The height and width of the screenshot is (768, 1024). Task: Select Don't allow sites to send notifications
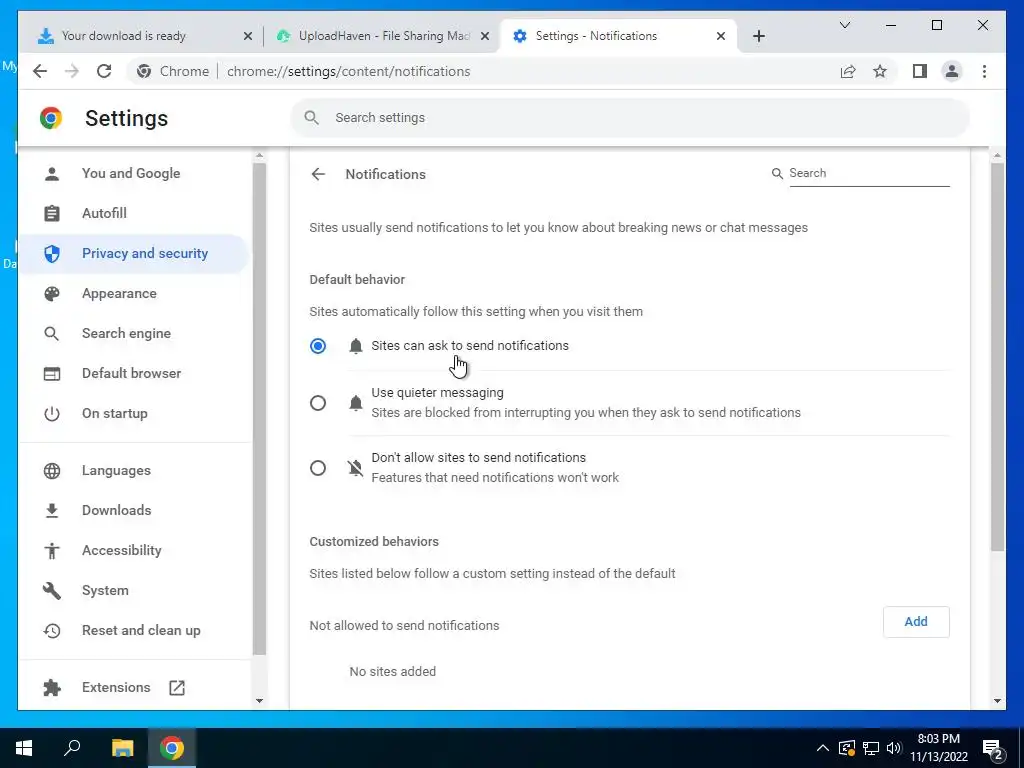(x=318, y=468)
